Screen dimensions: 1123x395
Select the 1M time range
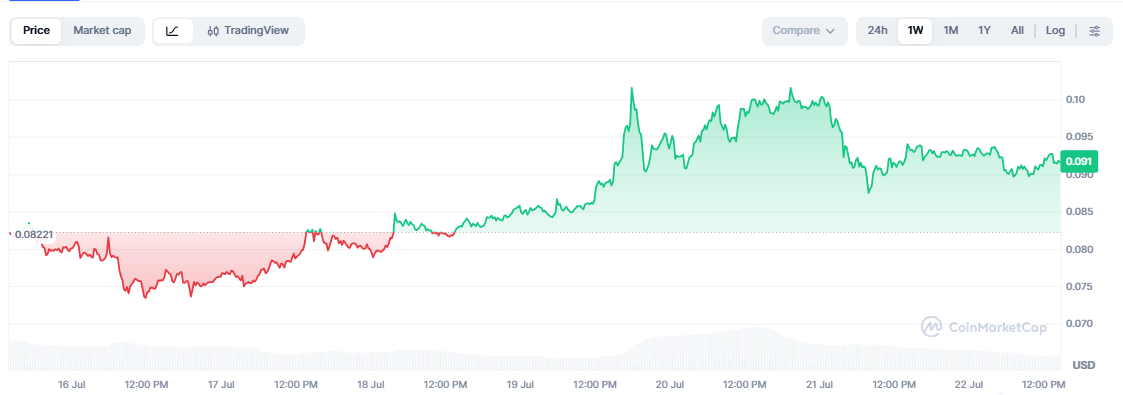950,31
